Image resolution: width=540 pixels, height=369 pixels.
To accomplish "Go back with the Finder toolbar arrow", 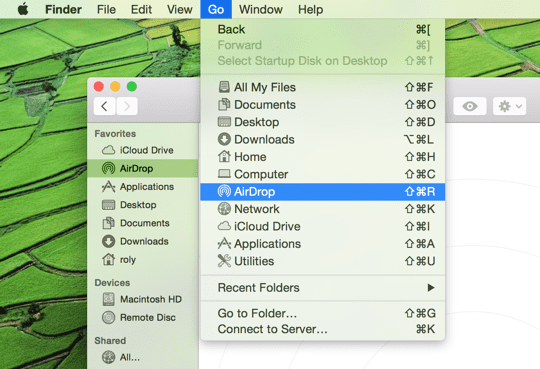I will (x=105, y=106).
